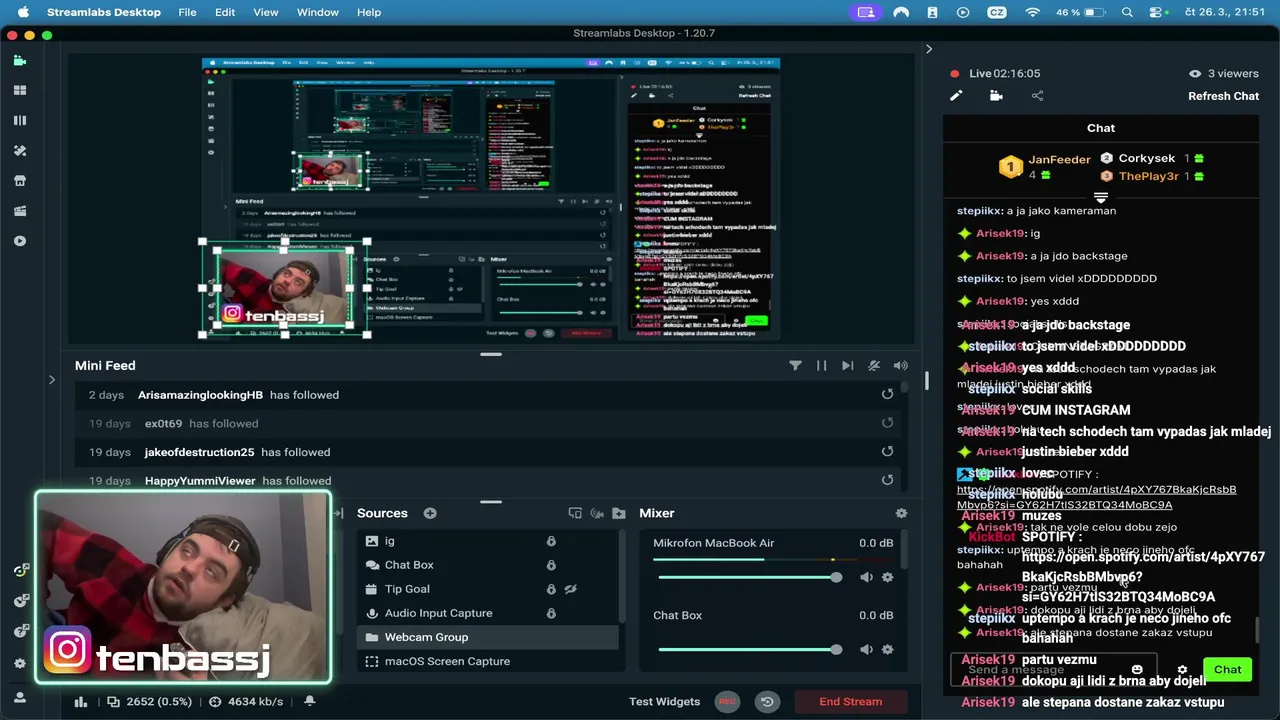Open the App Store icon in sidebar
The image size is (1280, 720).
coord(19,181)
